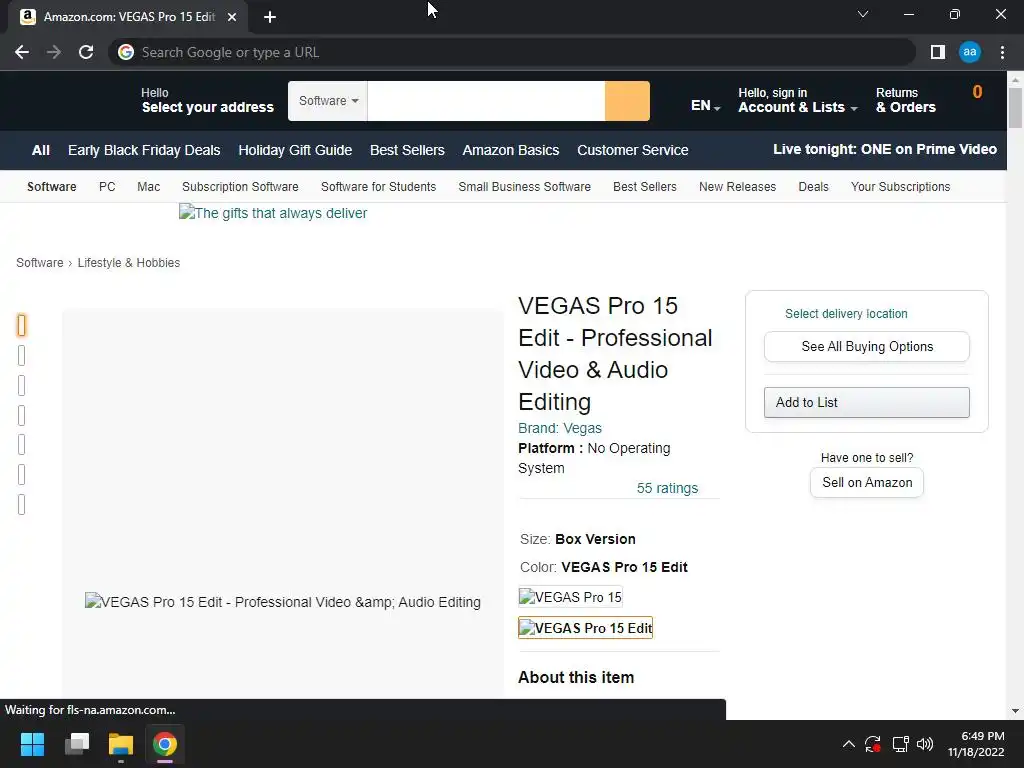Open File Explorer from the taskbar

[121, 744]
